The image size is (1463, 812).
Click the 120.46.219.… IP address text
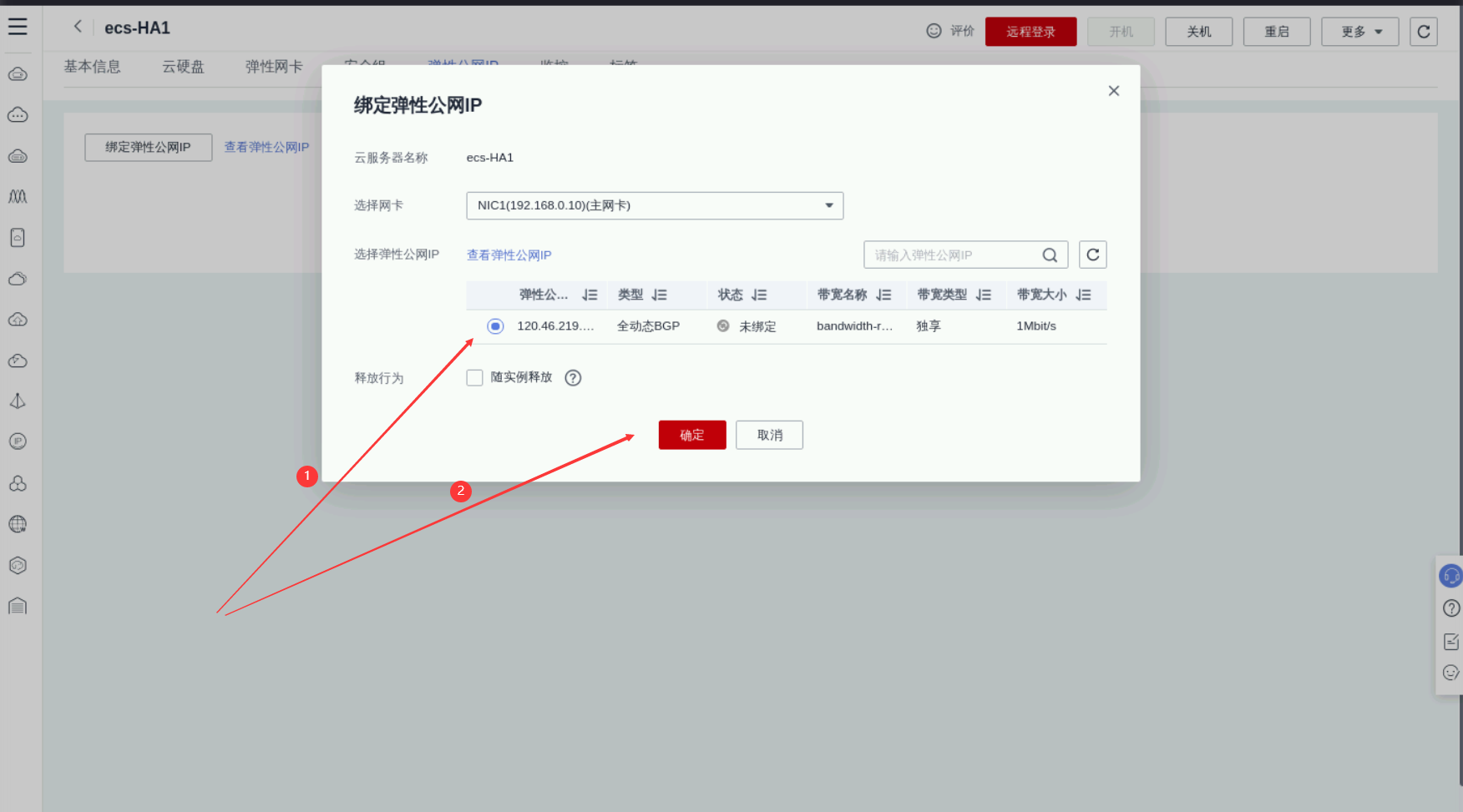[x=555, y=326]
